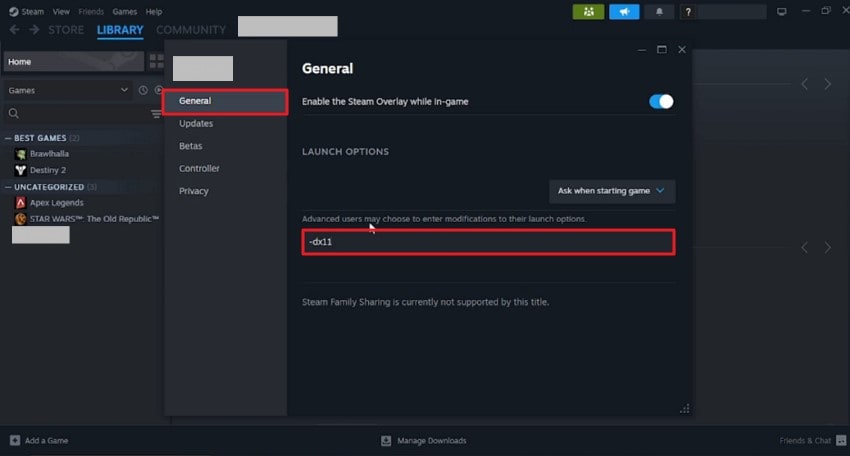Select STAR WARS: The Old Republic
The width and height of the screenshot is (850, 456).
(94, 219)
